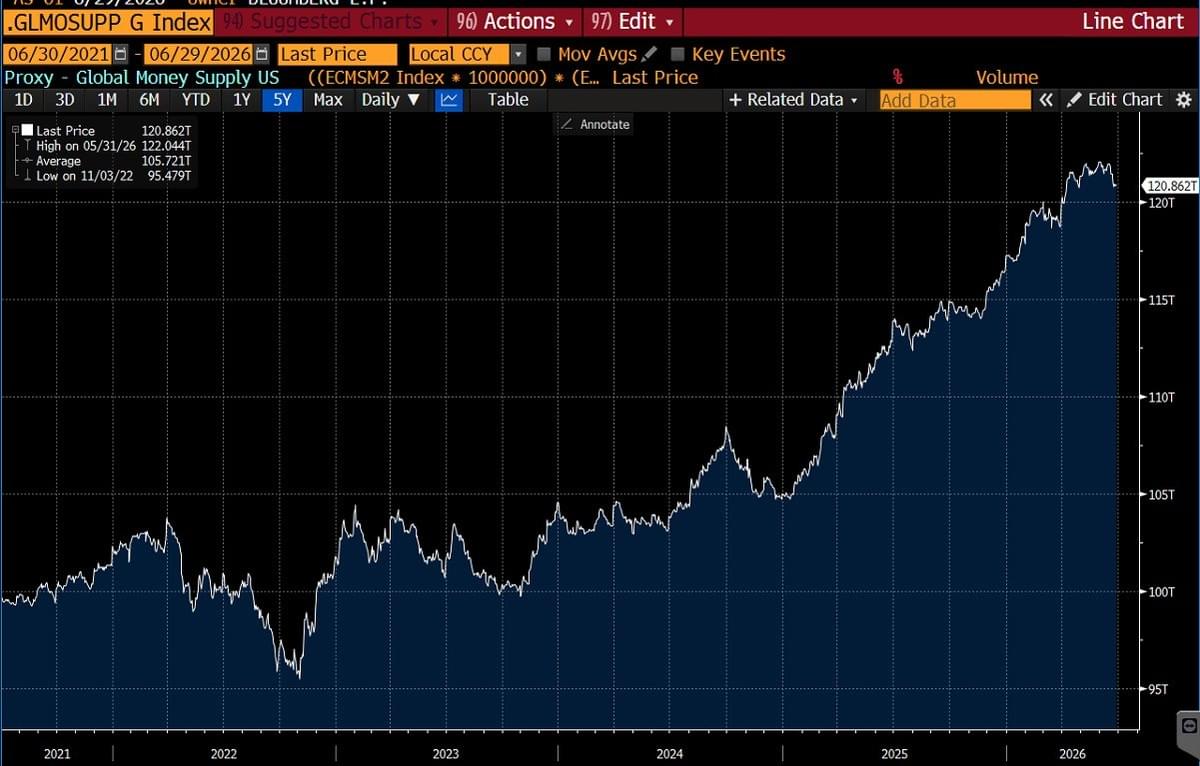Viewport: 1200px width, 766px height.
Task: Click the Annotate pencil tool
Action: (x=594, y=124)
